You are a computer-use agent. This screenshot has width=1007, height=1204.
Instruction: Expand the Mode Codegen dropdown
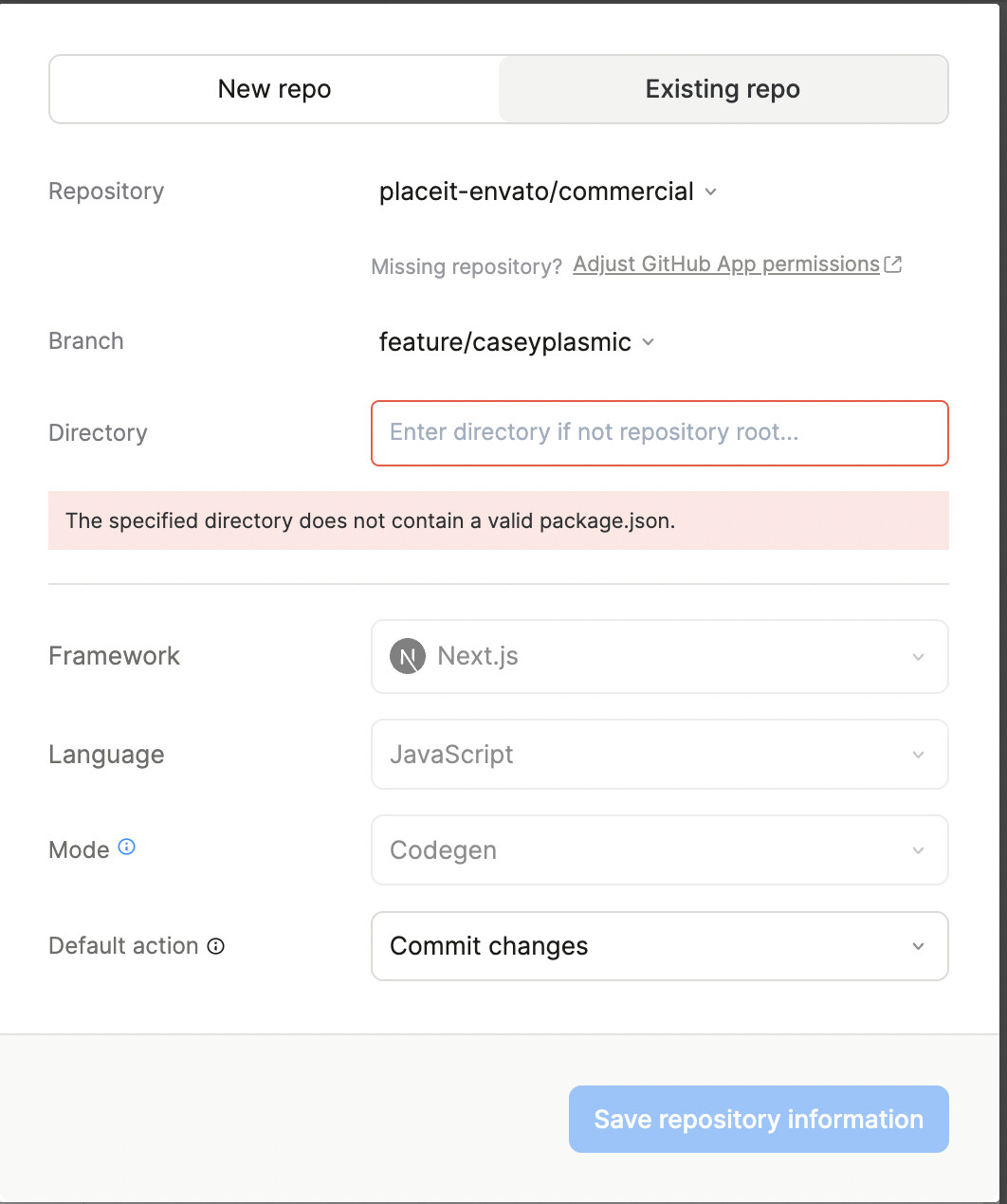pos(659,850)
